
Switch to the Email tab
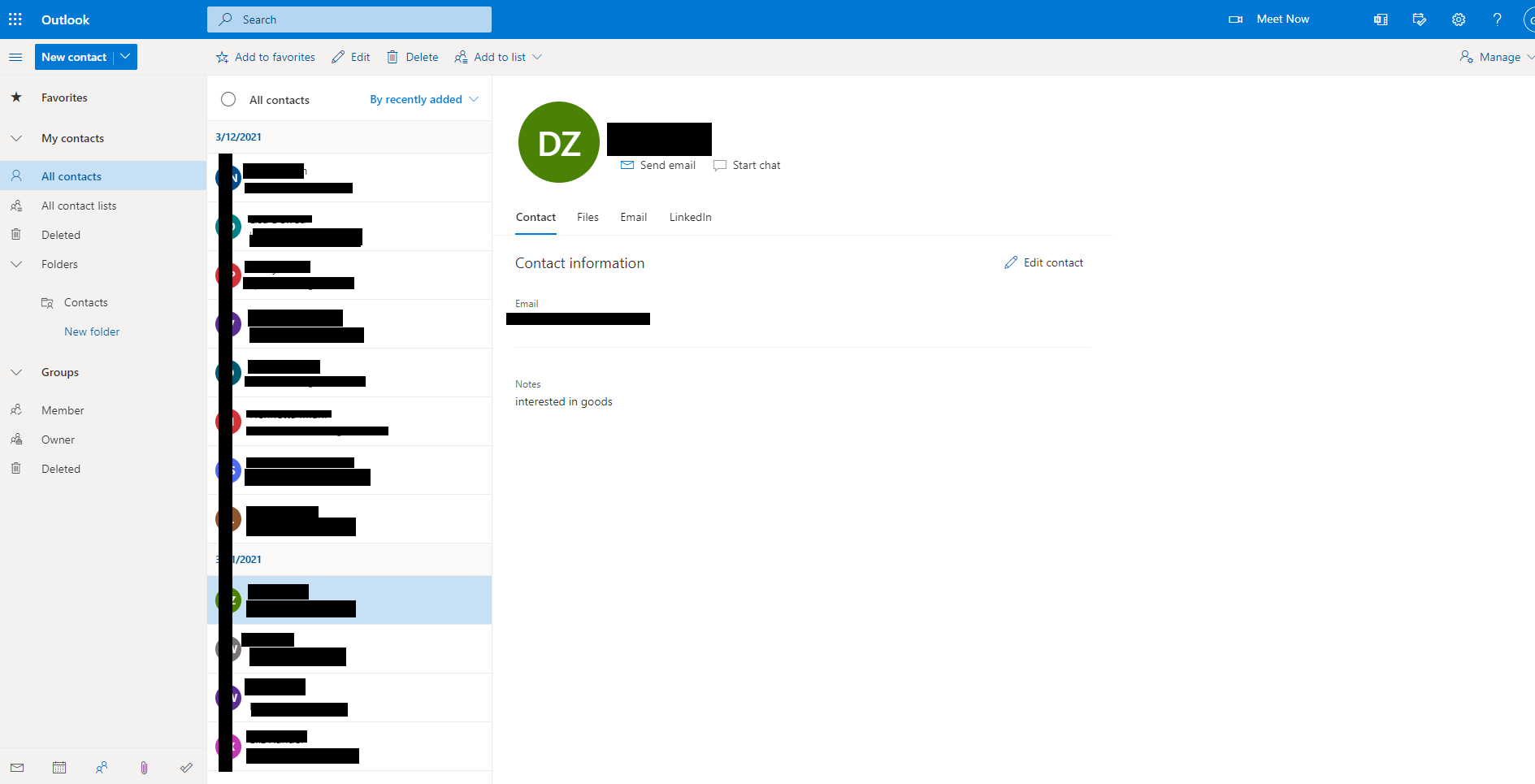point(633,217)
